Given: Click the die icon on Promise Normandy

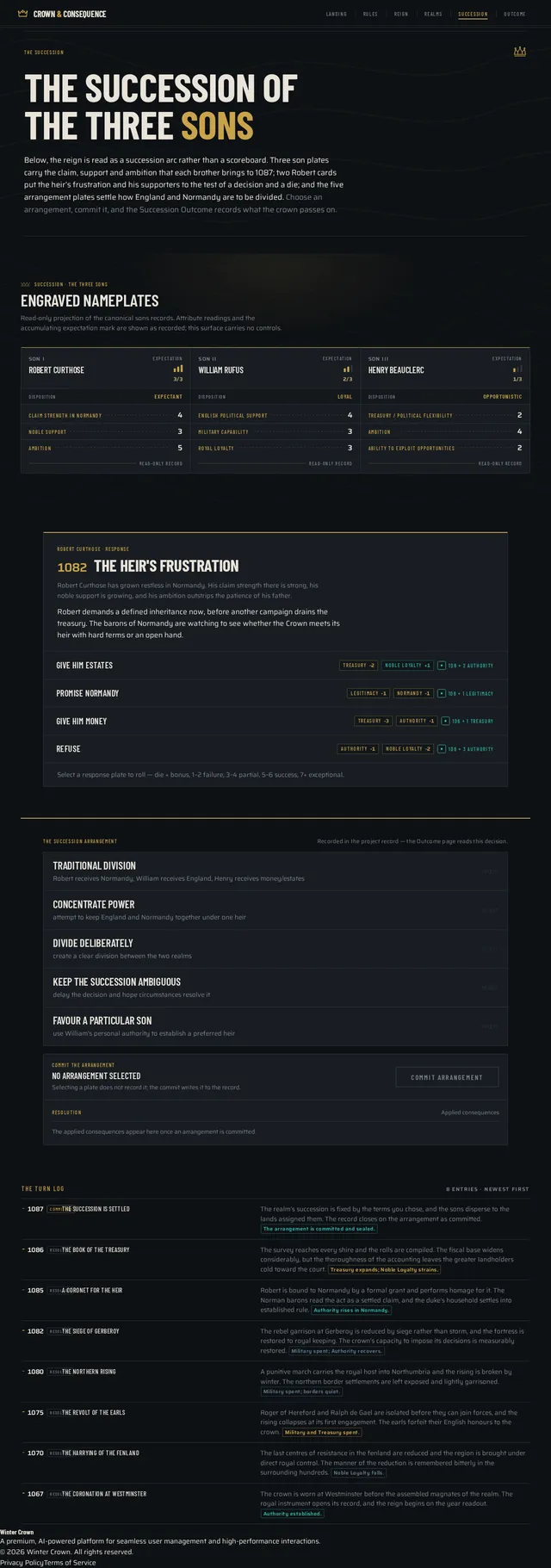Looking at the screenshot, I should [x=442, y=693].
